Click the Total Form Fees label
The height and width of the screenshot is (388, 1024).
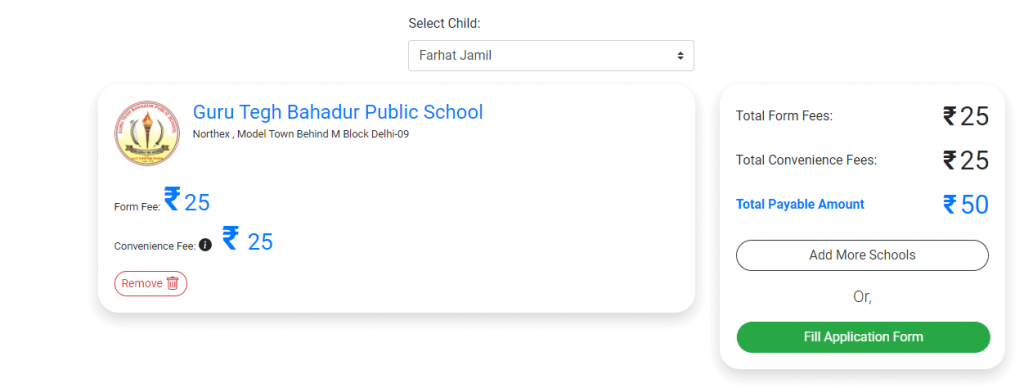point(784,116)
